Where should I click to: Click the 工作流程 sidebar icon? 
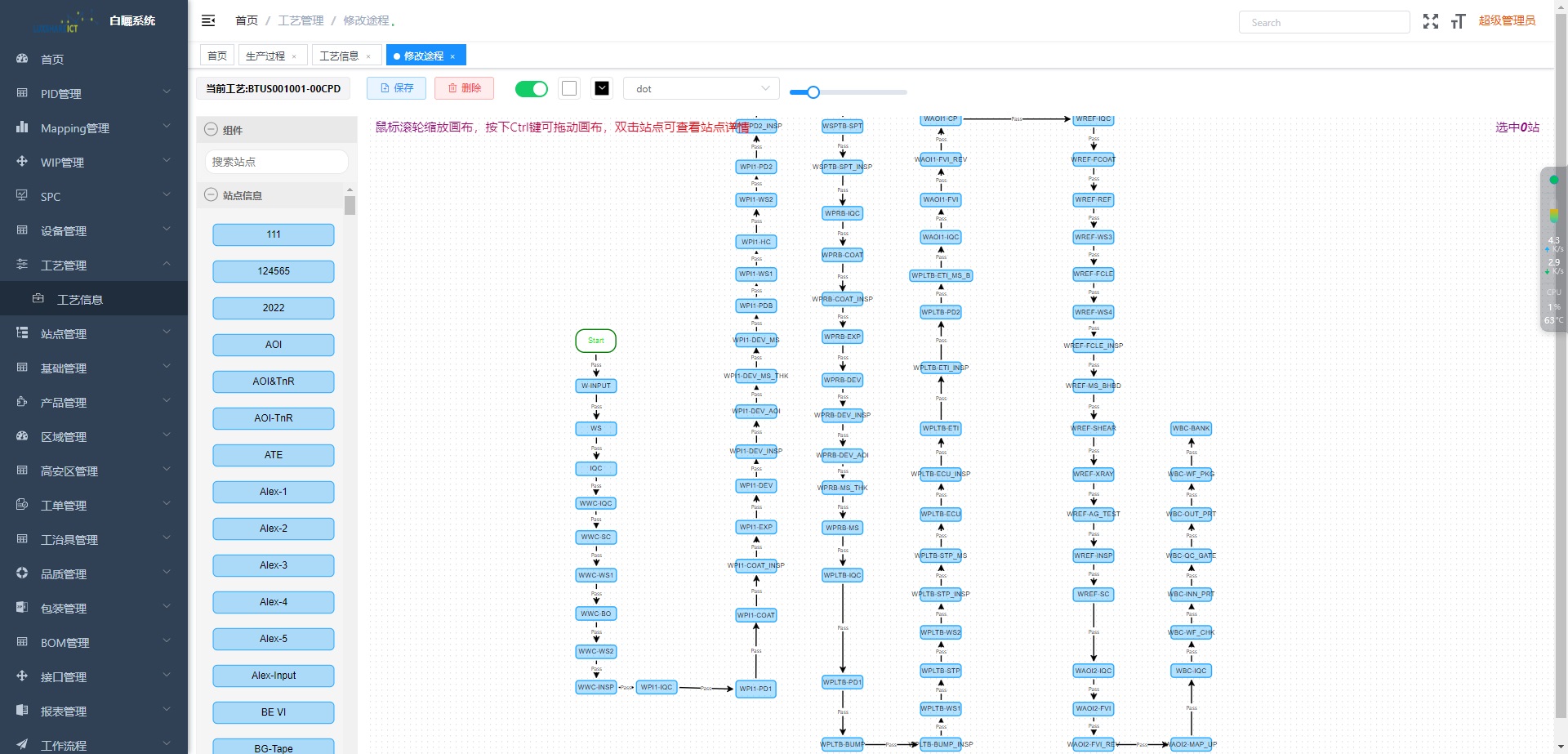coord(22,744)
